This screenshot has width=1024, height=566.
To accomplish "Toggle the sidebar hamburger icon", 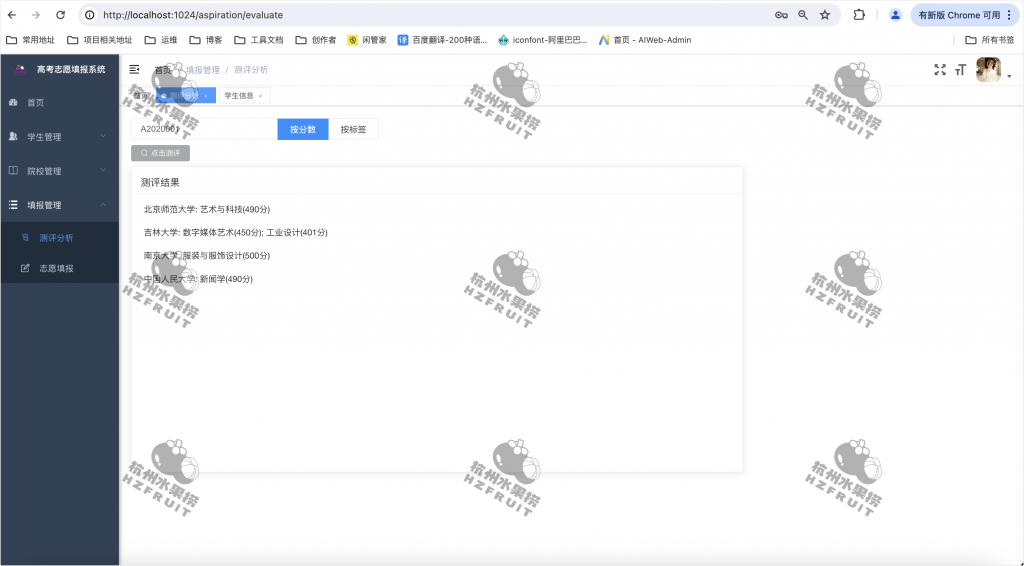I will pyautogui.click(x=135, y=69).
